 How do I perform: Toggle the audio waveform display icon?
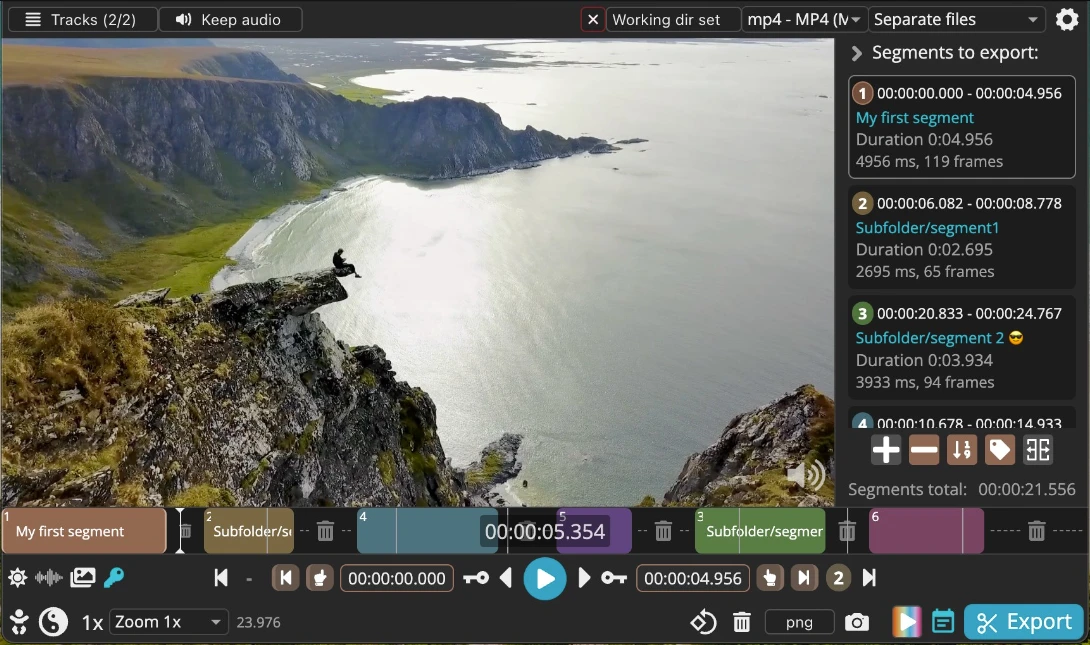[x=49, y=578]
